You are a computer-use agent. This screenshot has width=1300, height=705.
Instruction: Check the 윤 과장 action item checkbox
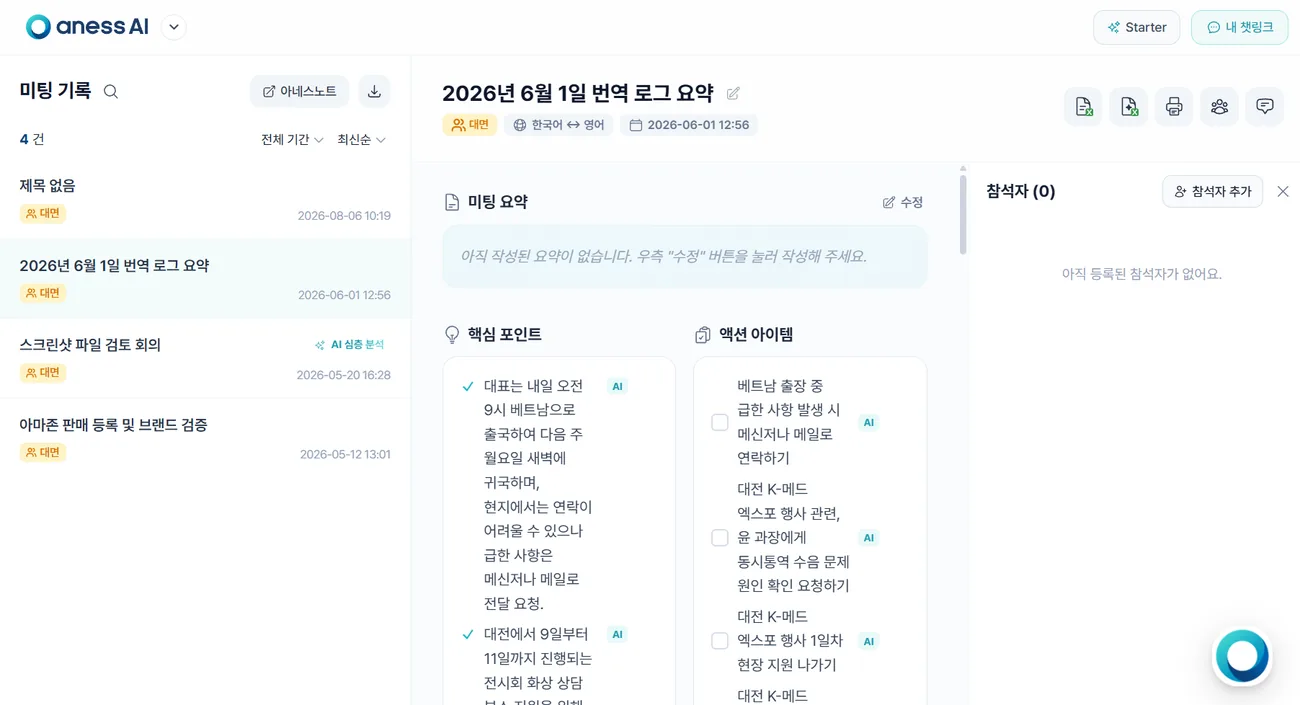click(x=719, y=538)
